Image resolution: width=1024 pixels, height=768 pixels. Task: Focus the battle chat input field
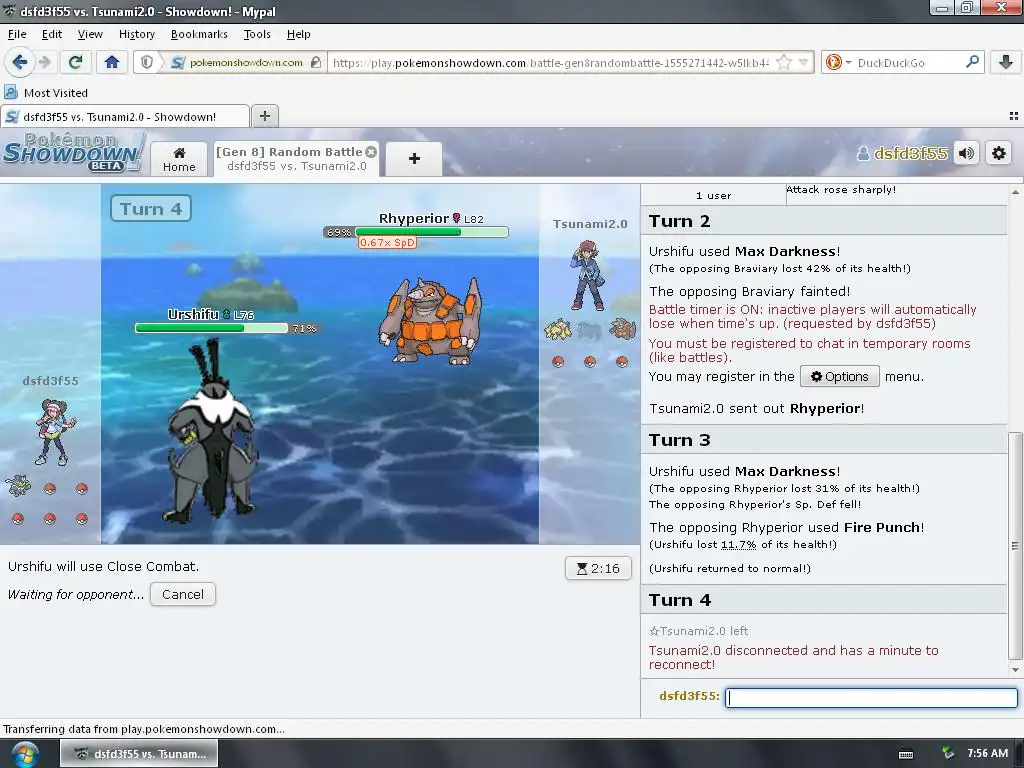(872, 697)
